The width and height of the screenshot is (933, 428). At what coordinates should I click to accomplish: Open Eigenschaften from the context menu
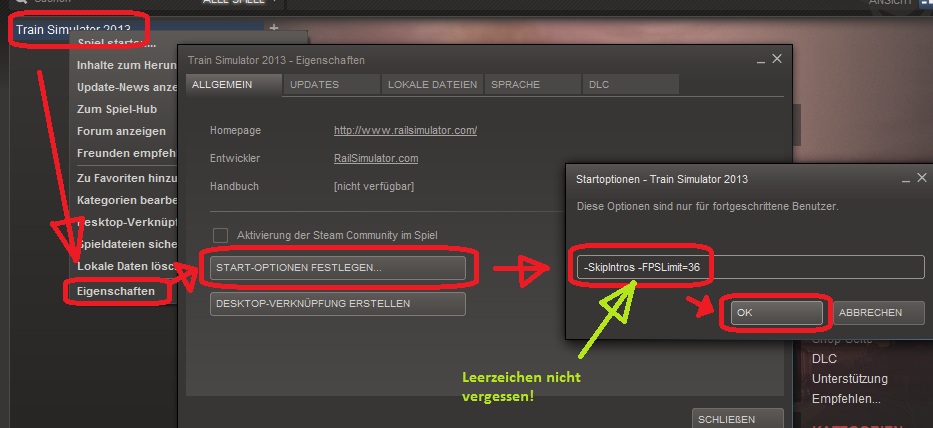pyautogui.click(x=116, y=291)
